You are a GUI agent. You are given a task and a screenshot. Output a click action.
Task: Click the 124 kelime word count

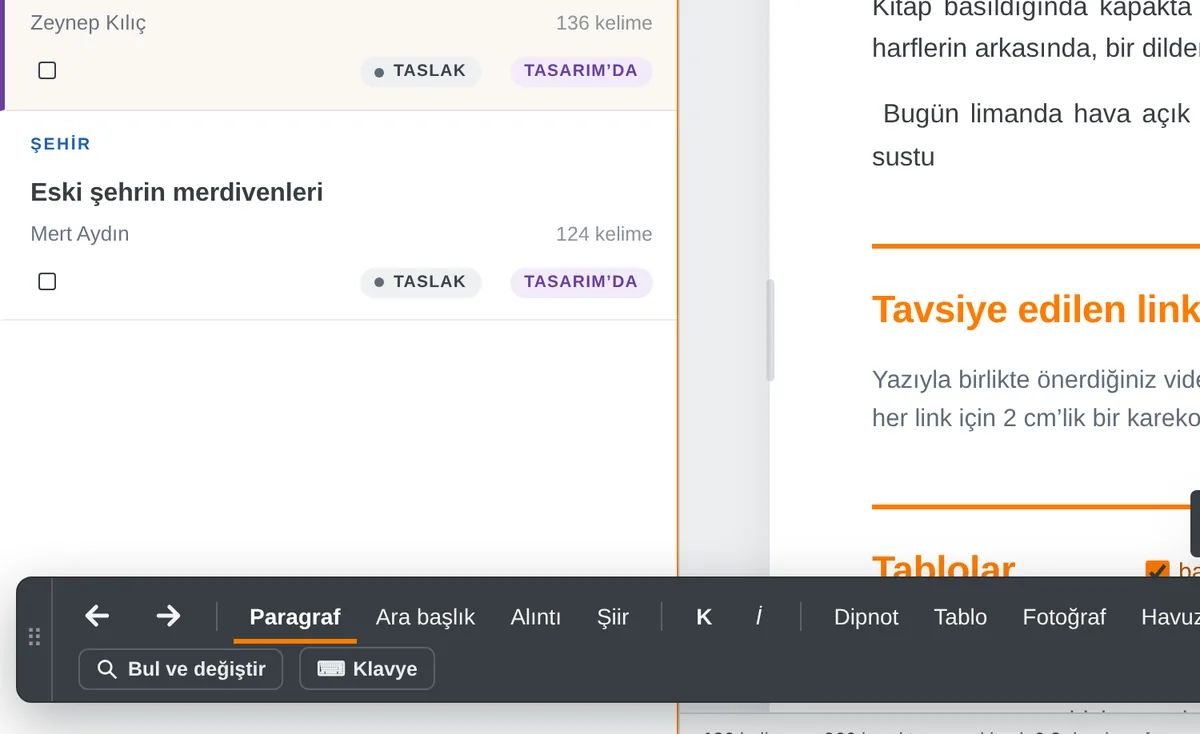[x=604, y=234]
